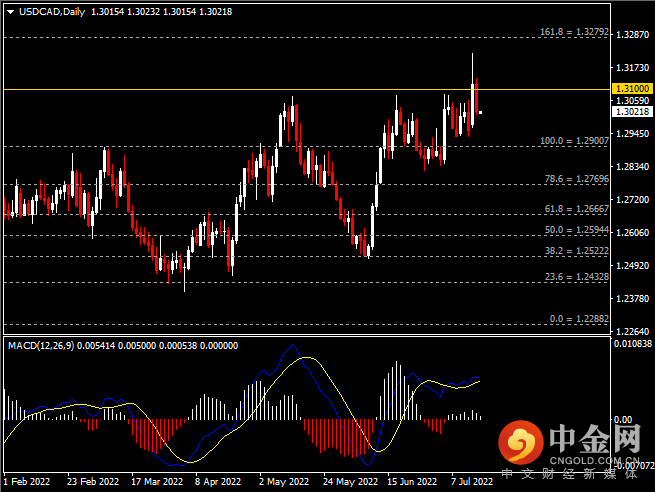655x492 pixels.
Task: Select the 78.6 = 1.27696 Fibonacci label
Action: pyautogui.click(x=576, y=179)
